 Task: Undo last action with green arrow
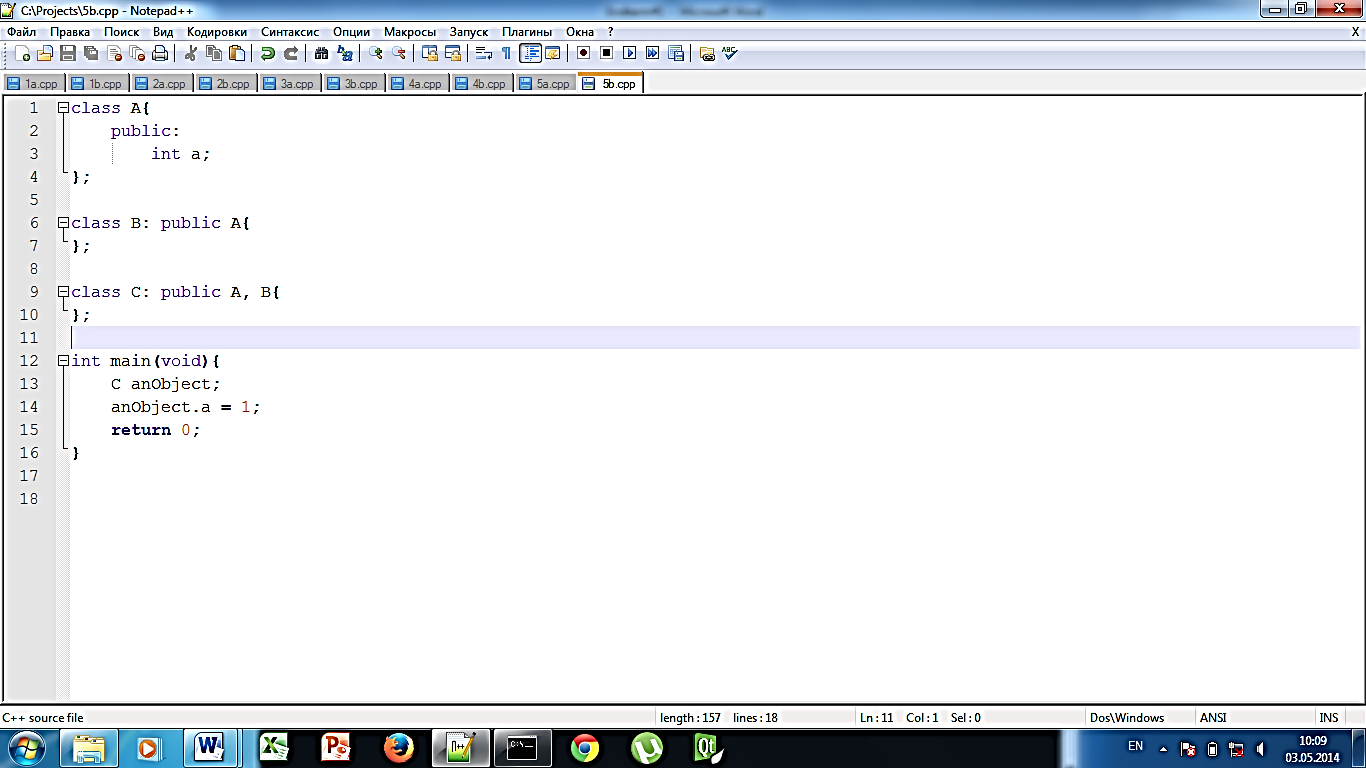pos(268,54)
